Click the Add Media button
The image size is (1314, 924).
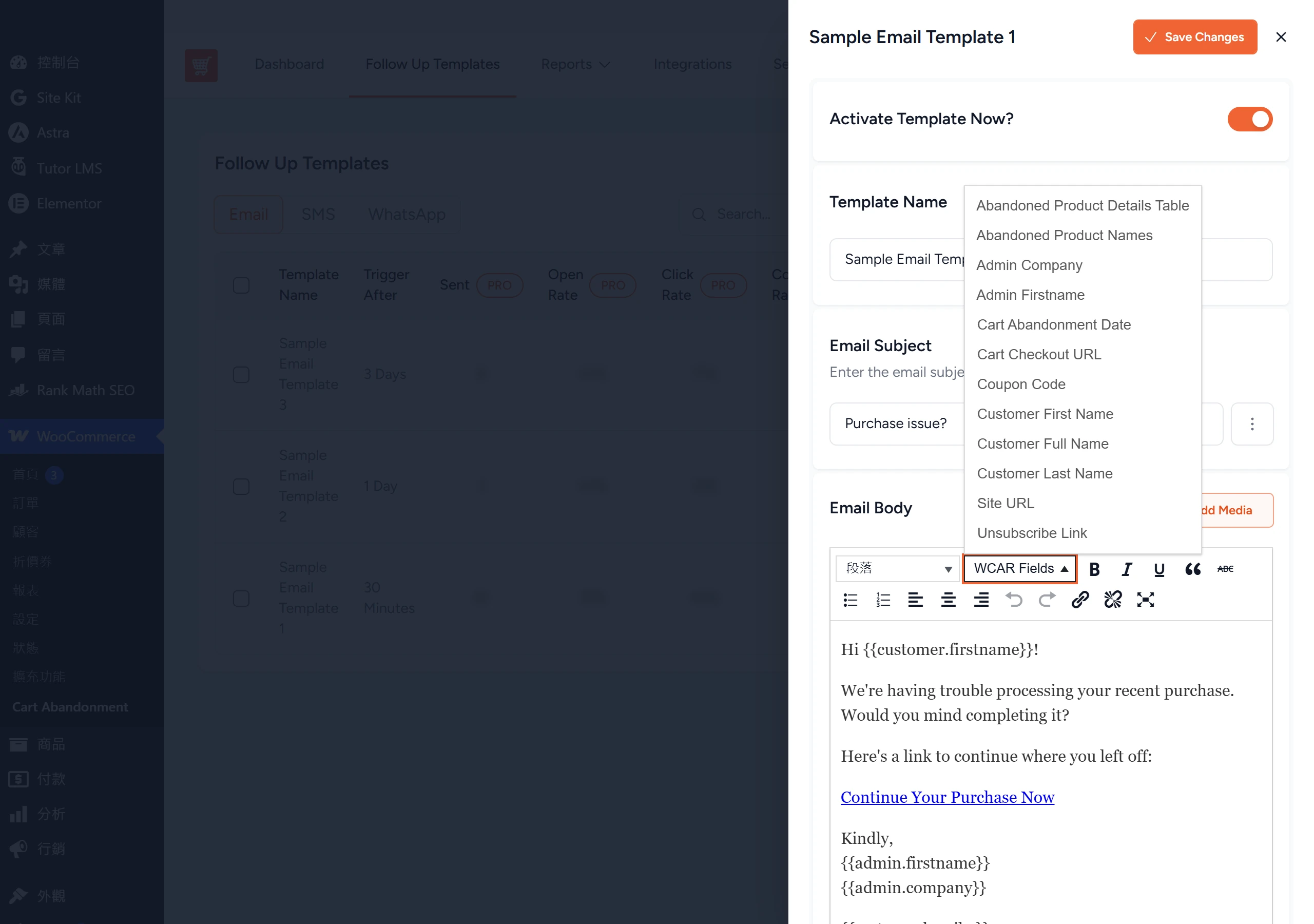[x=1238, y=510]
